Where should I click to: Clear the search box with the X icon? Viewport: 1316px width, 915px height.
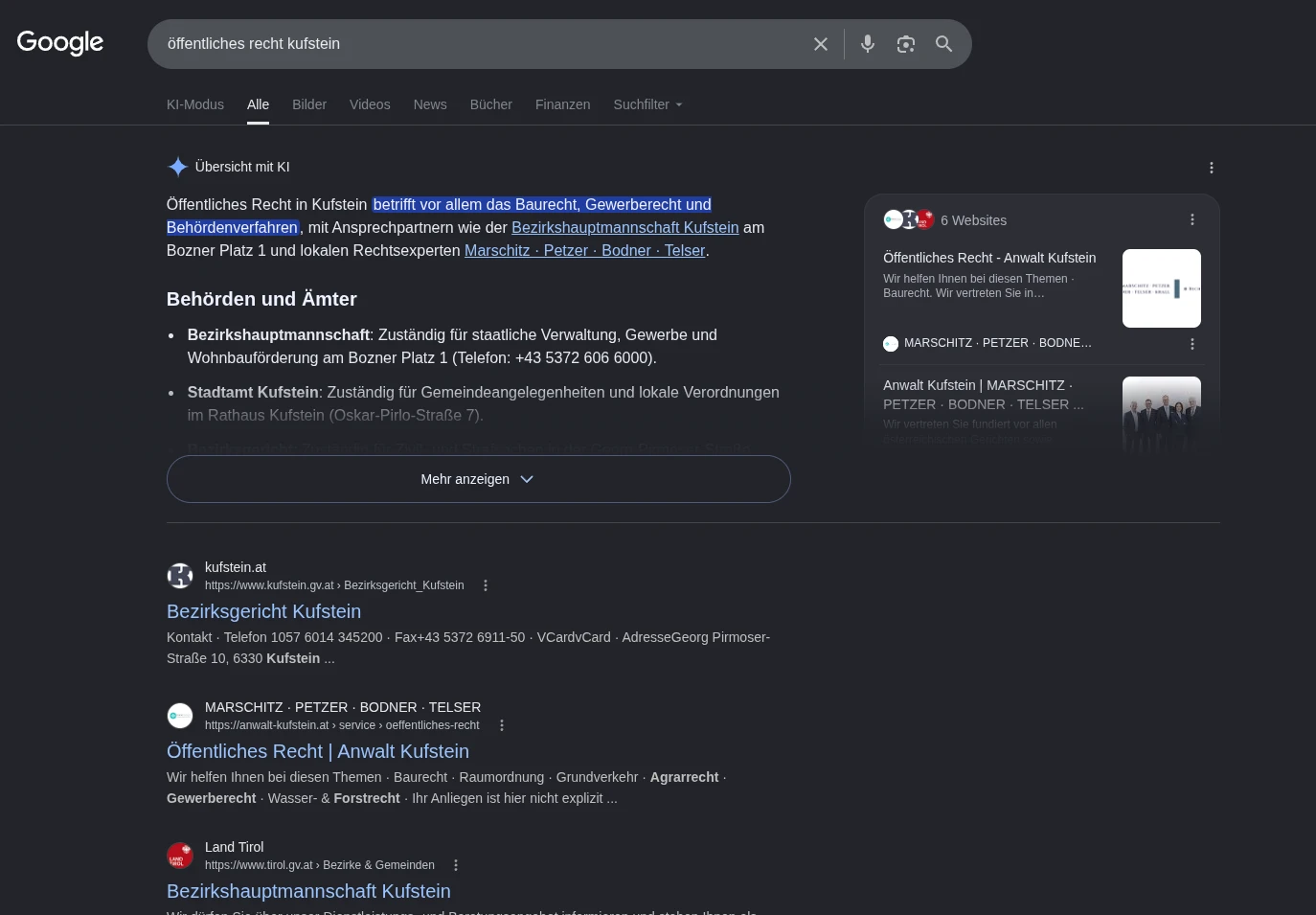[x=821, y=44]
